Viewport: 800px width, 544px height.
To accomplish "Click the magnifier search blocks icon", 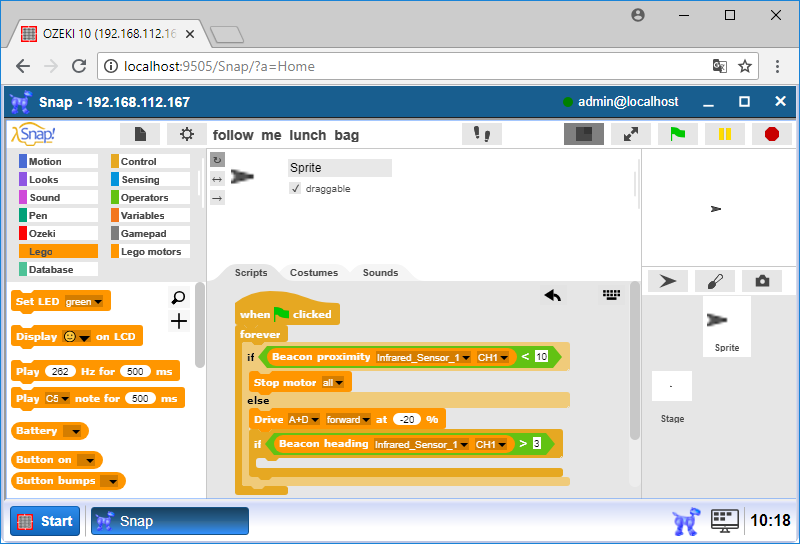I will click(179, 297).
